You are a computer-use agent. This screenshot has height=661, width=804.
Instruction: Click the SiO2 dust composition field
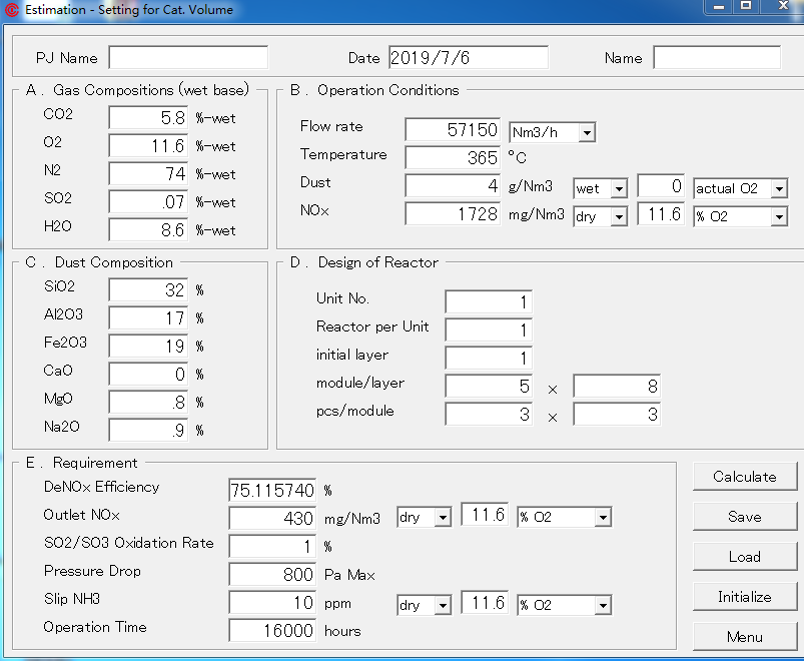pyautogui.click(x=148, y=290)
